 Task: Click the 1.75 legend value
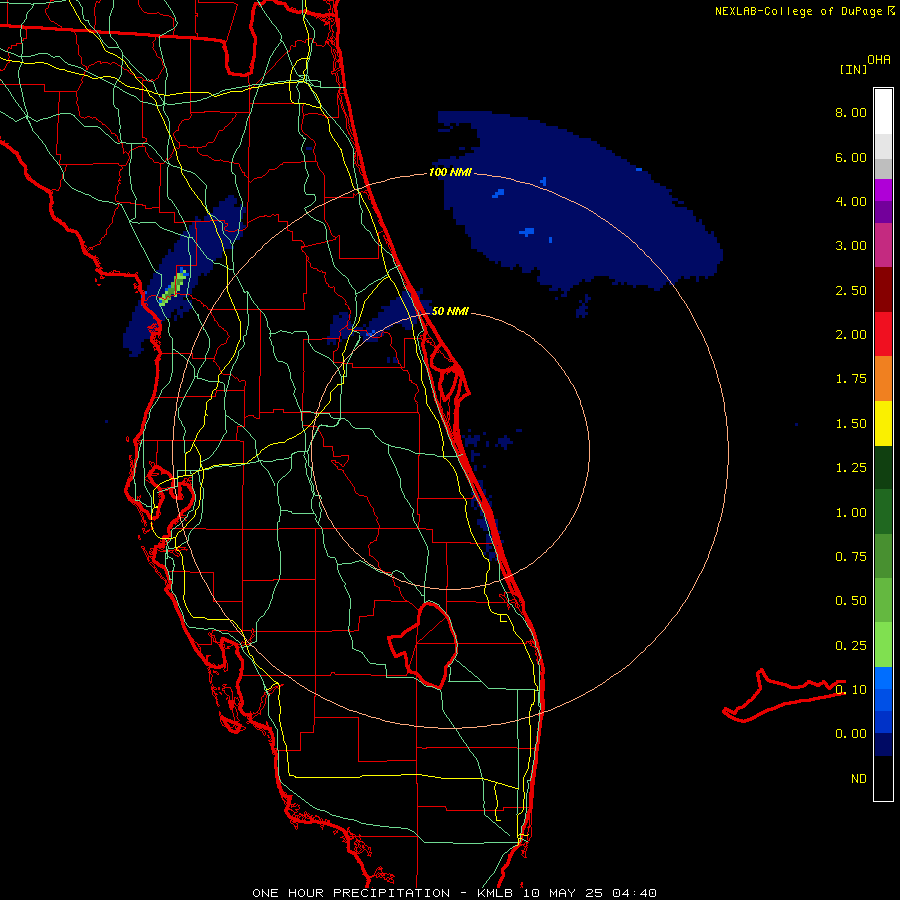click(851, 379)
